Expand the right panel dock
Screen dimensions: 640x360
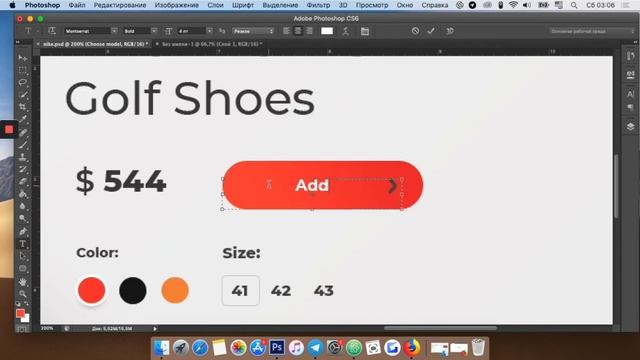635,42
